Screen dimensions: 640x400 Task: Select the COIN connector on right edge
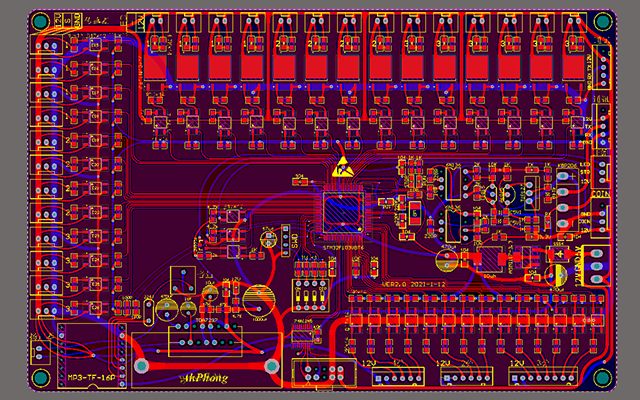tap(600, 217)
